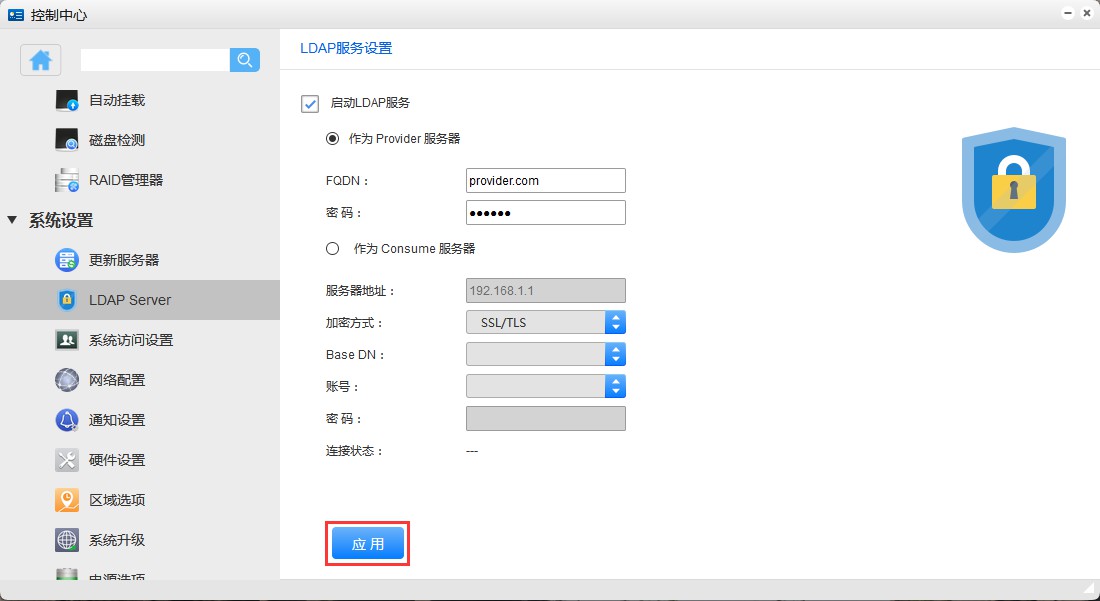This screenshot has height=601, width=1100.
Task: Click the 应用 apply button
Action: pyautogui.click(x=367, y=544)
